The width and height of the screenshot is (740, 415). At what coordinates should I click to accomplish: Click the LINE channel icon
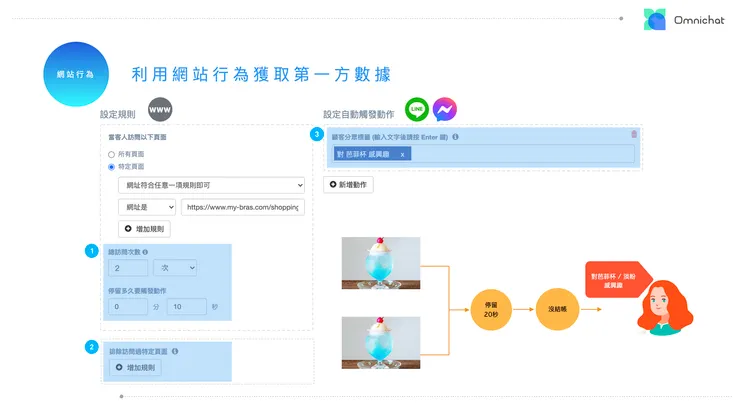pyautogui.click(x=417, y=110)
